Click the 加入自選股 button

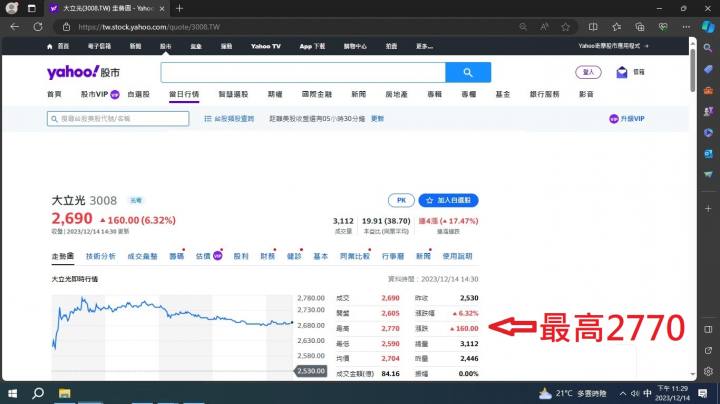[x=449, y=200]
